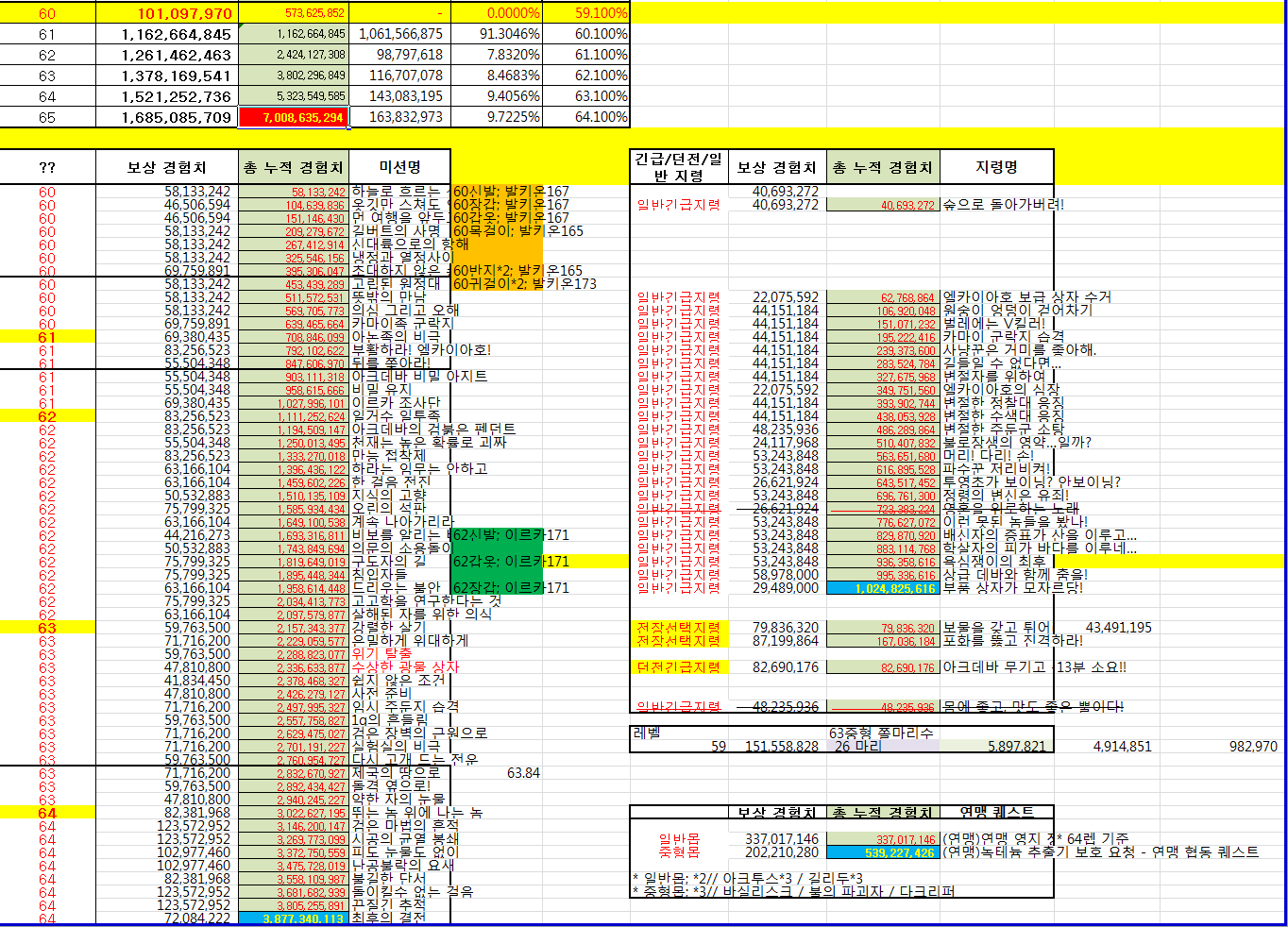Select the 긴급/던전/일반 지령 header cell

678,167
